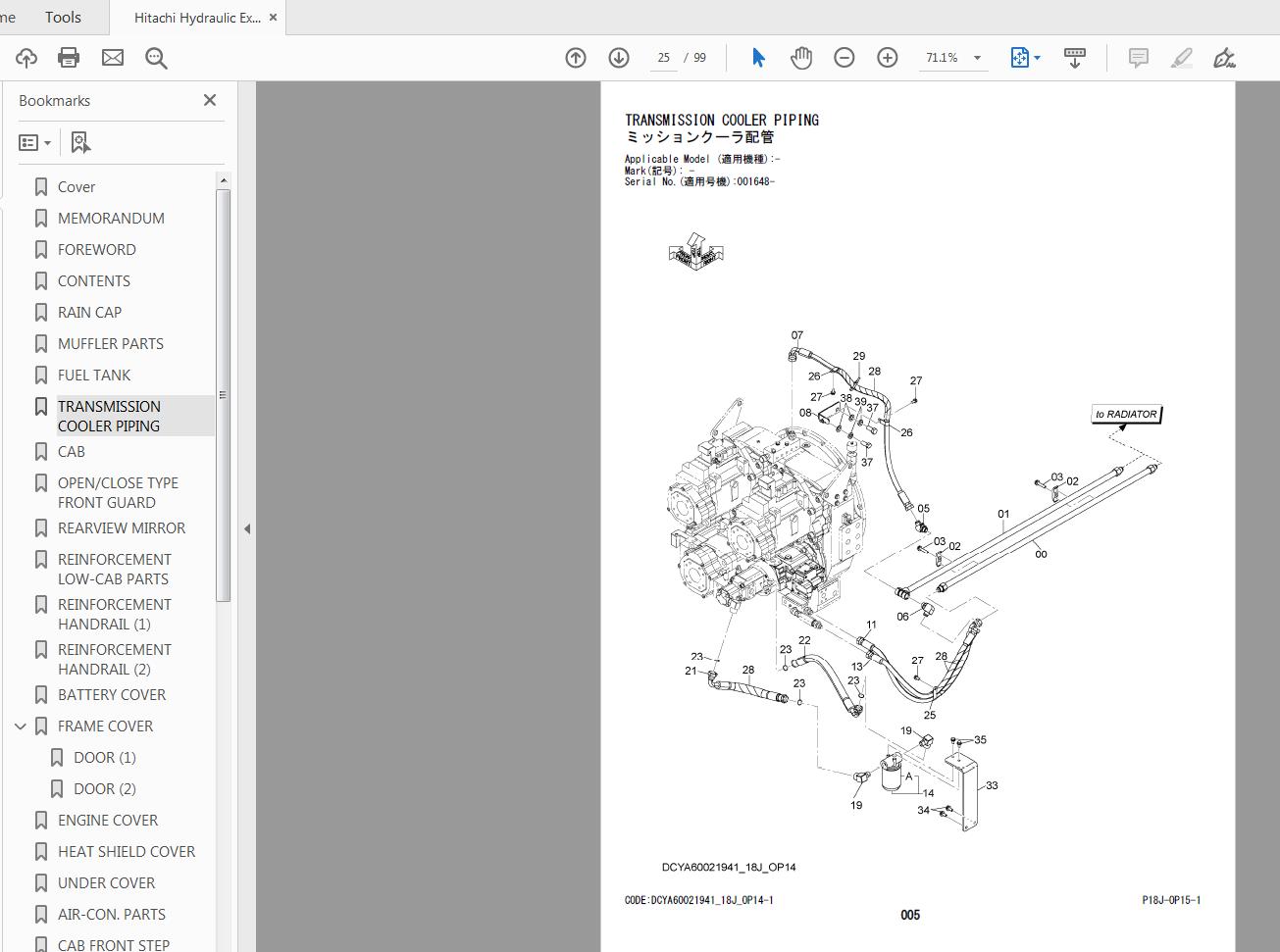Click the scrolling mode keyboard icon
Image resolution: width=1280 pixels, height=952 pixels.
point(1075,58)
